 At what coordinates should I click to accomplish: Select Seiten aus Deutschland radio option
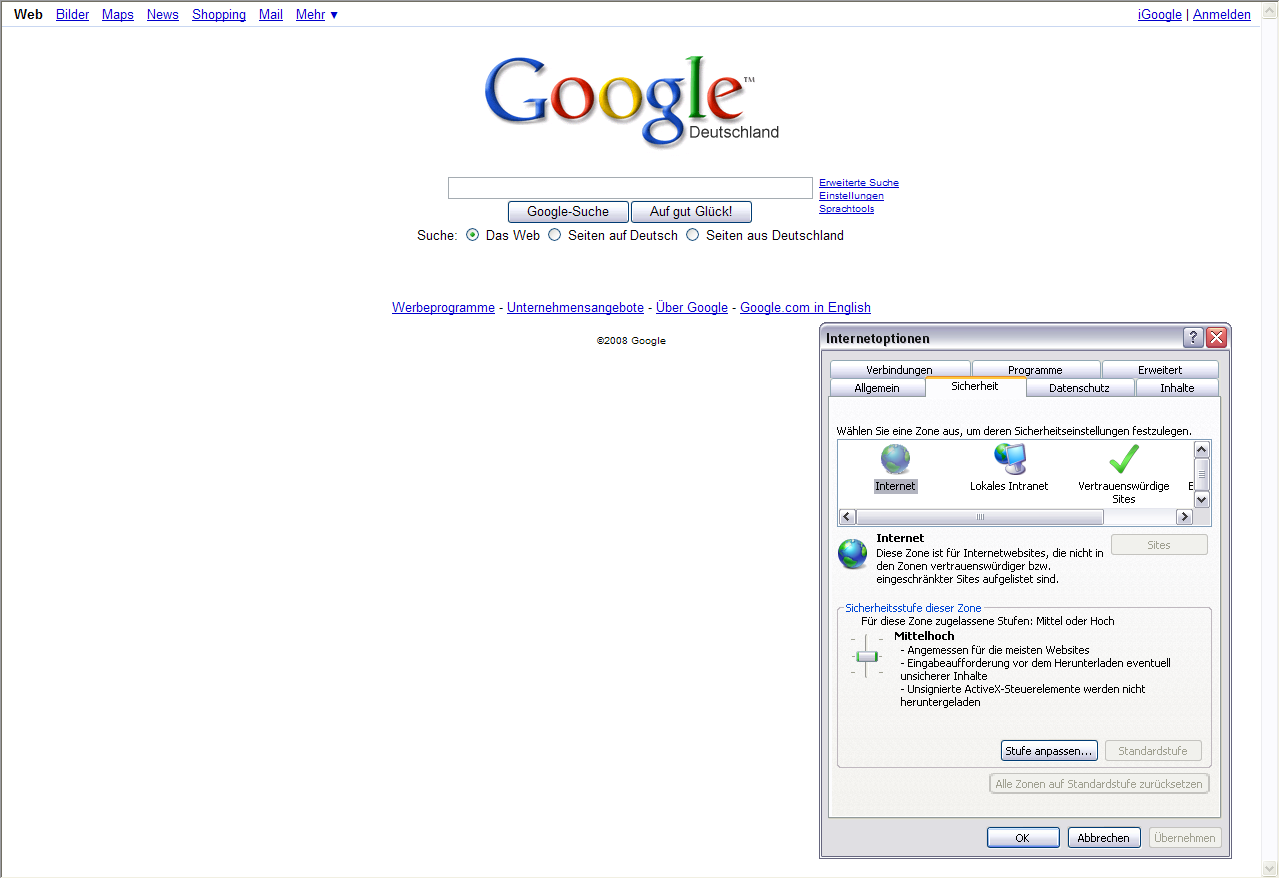tap(693, 236)
